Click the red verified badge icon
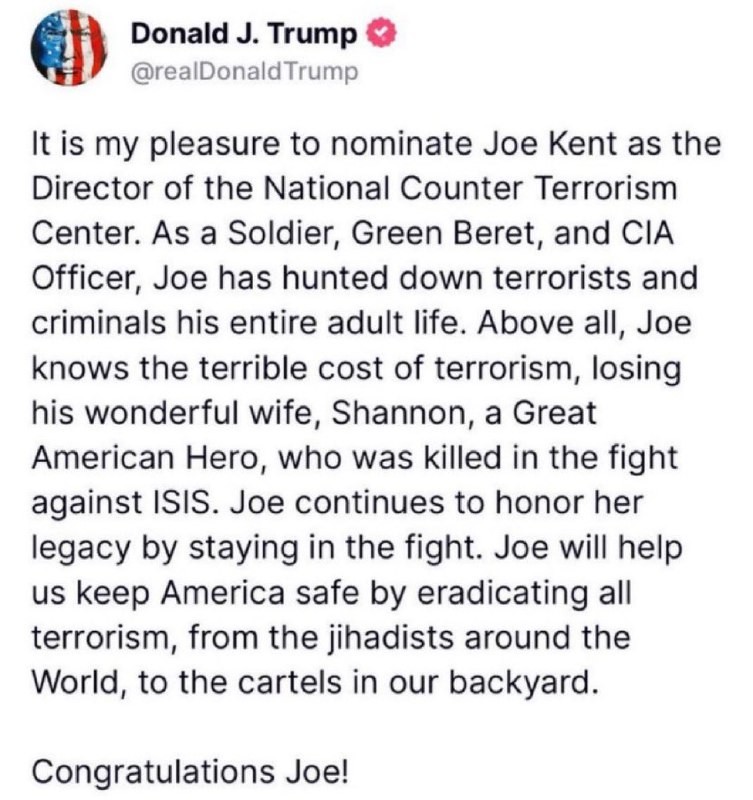This screenshot has width=753, height=800. (x=378, y=34)
